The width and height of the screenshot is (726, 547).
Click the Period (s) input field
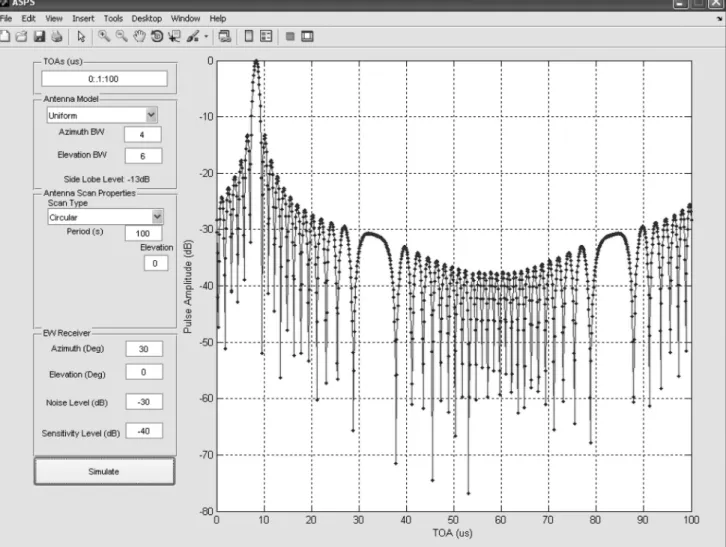(144, 233)
